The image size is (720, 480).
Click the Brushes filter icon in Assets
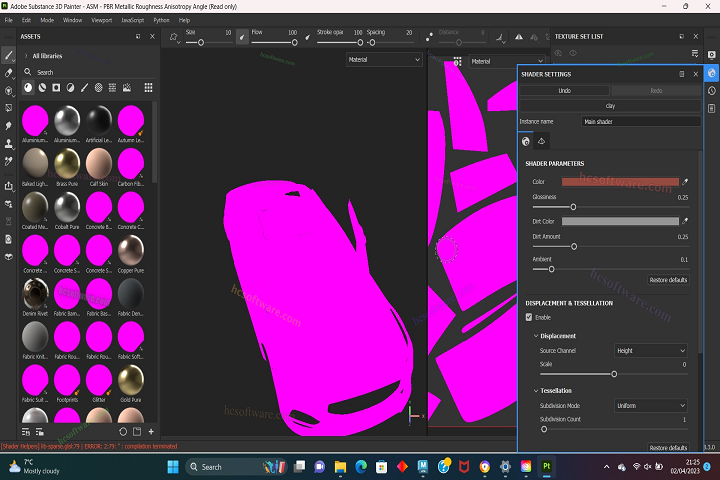coord(84,88)
